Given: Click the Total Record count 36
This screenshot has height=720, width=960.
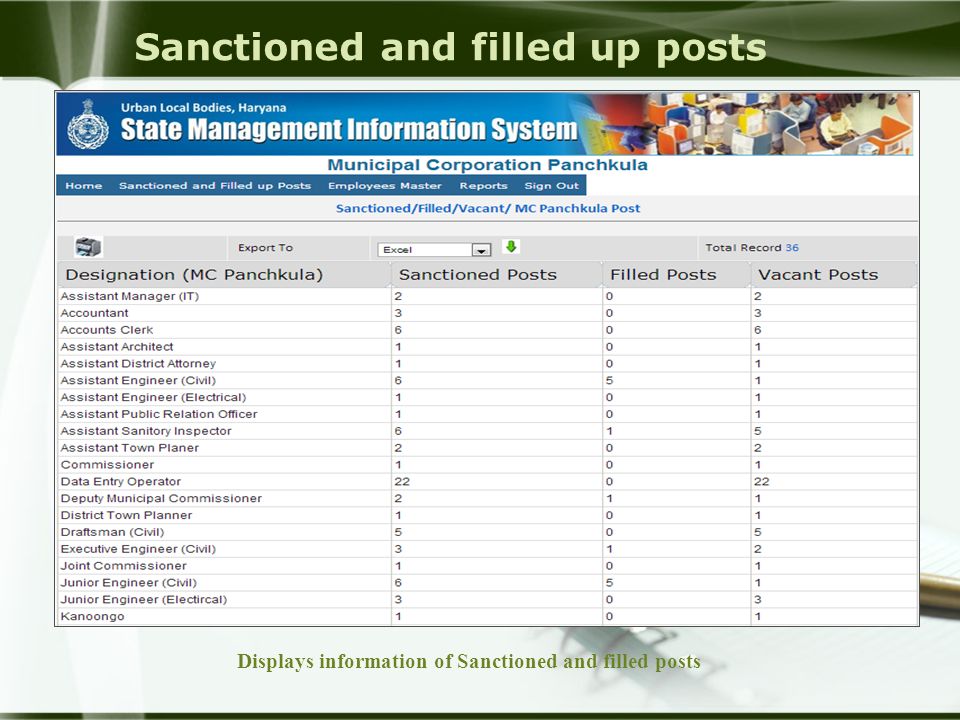Looking at the screenshot, I should point(792,247).
